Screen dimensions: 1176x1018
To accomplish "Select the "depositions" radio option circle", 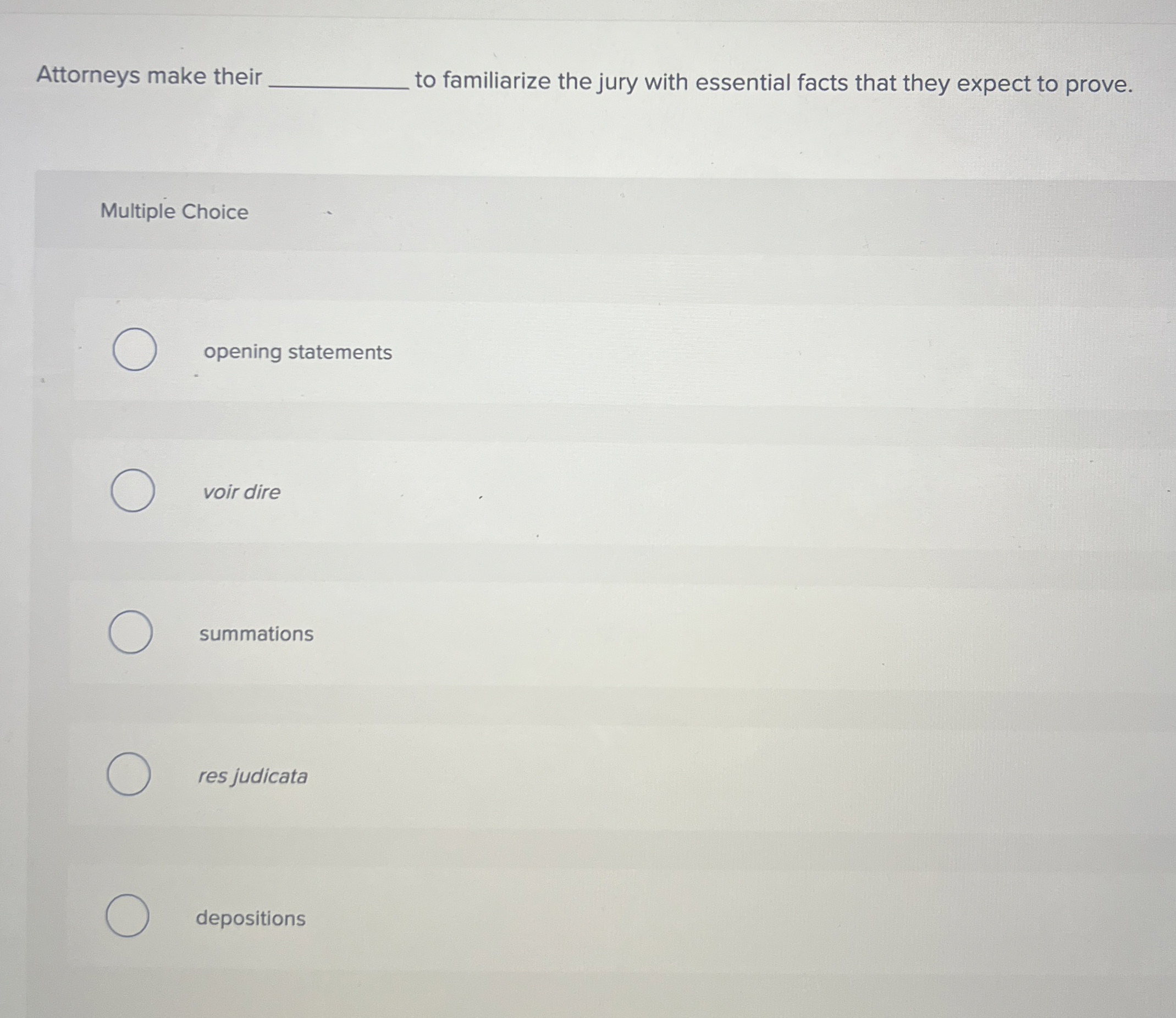I will click(128, 915).
